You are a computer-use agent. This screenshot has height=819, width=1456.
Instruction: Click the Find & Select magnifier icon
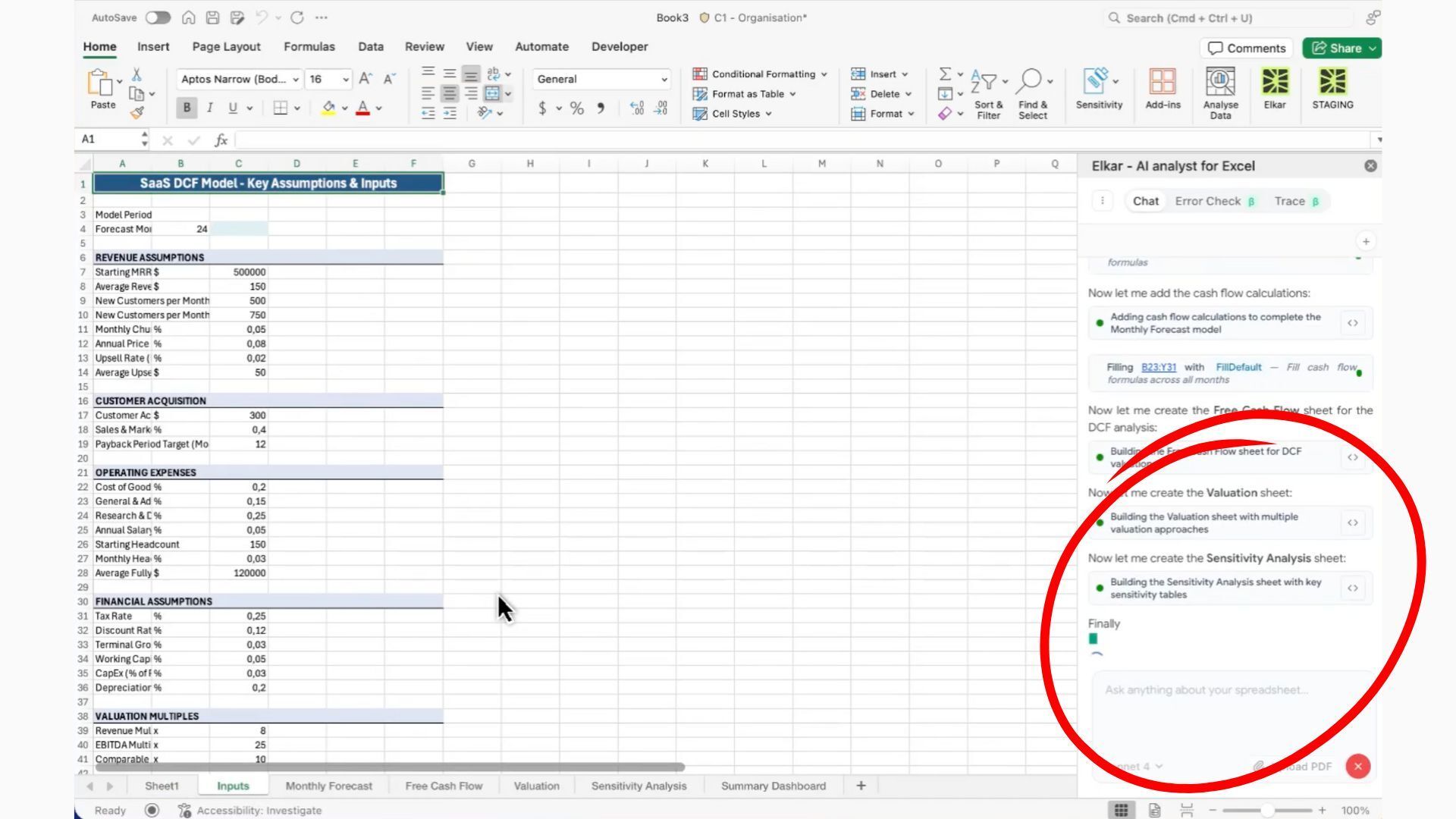click(1032, 88)
